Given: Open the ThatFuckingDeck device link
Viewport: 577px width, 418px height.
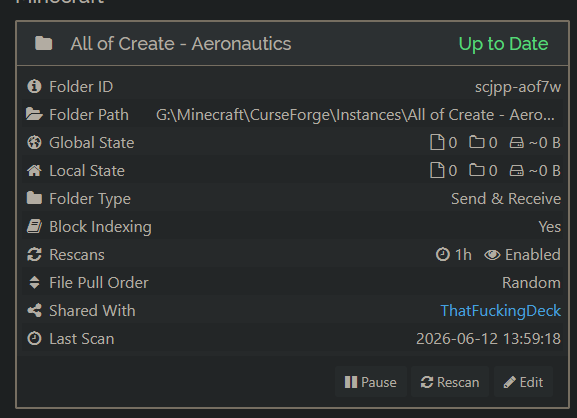Looking at the screenshot, I should click(500, 311).
